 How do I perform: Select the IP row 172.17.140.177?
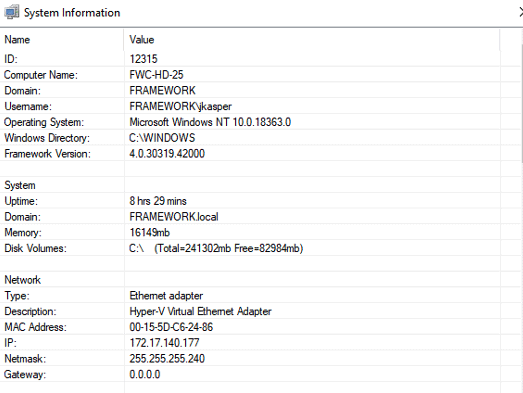(250, 343)
